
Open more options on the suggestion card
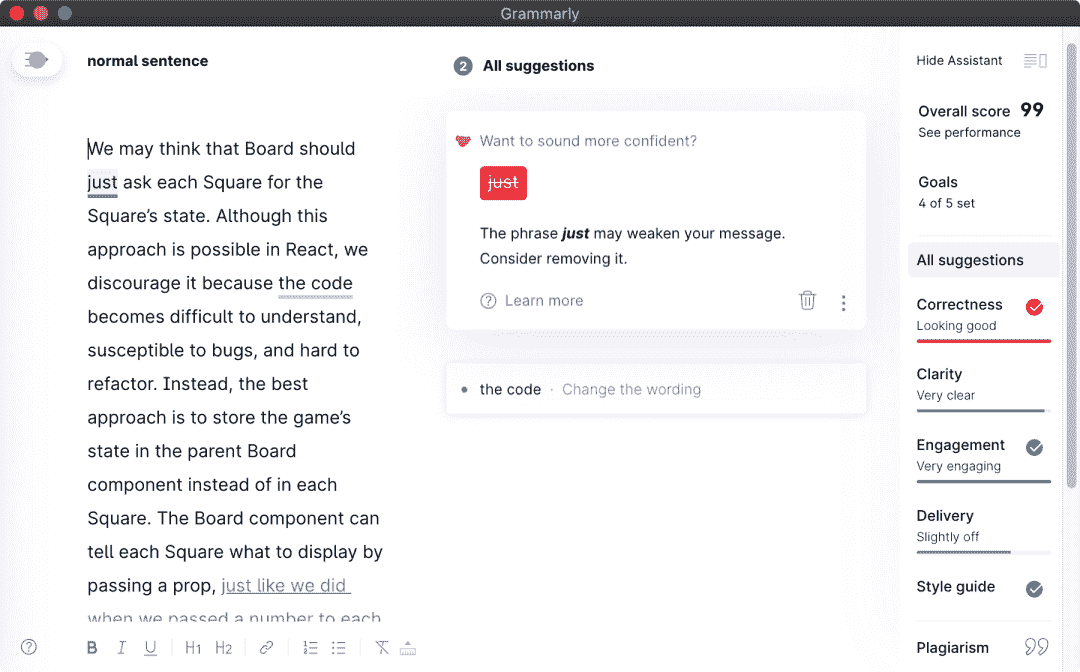[x=843, y=302]
